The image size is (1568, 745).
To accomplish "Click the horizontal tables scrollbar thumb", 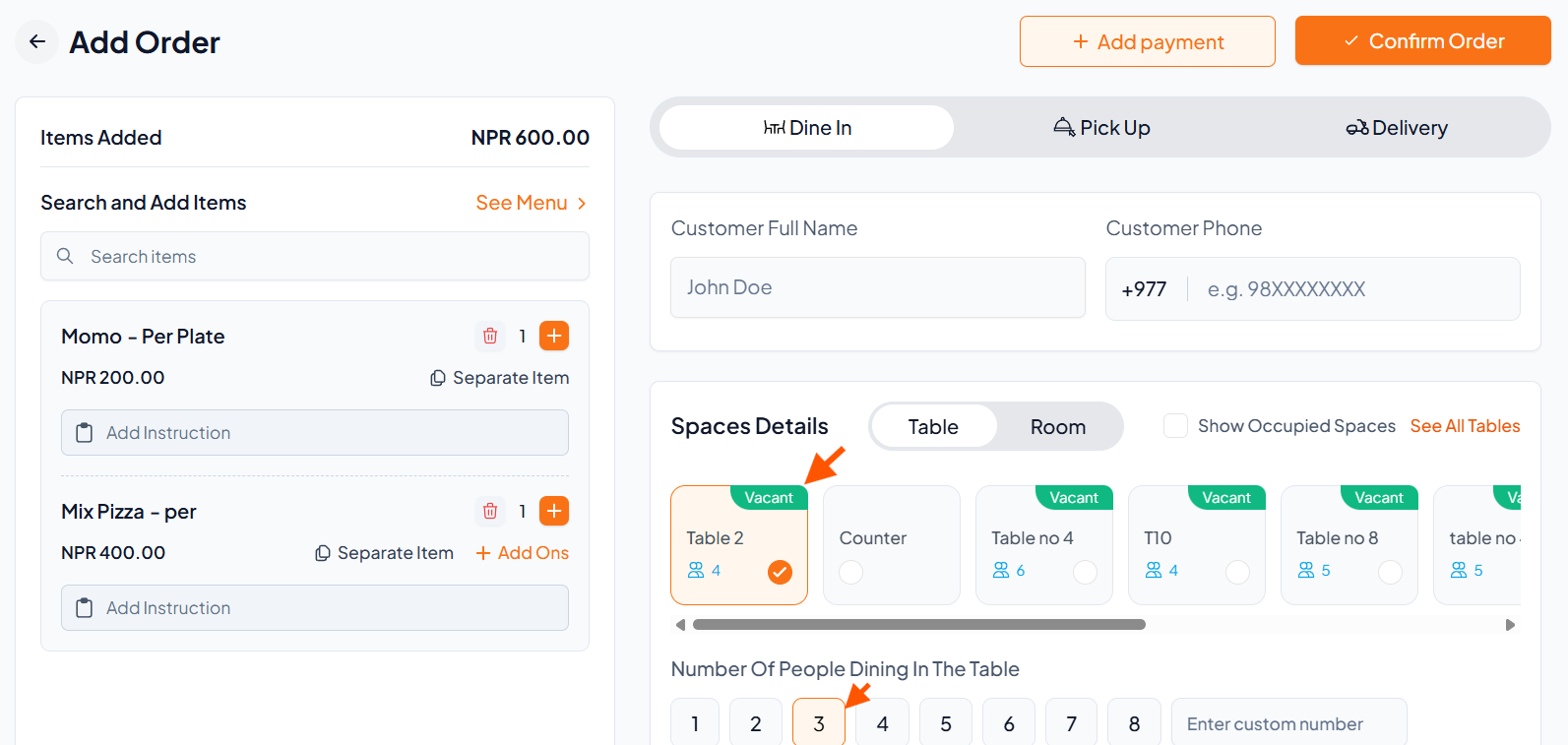I will pos(918,625).
